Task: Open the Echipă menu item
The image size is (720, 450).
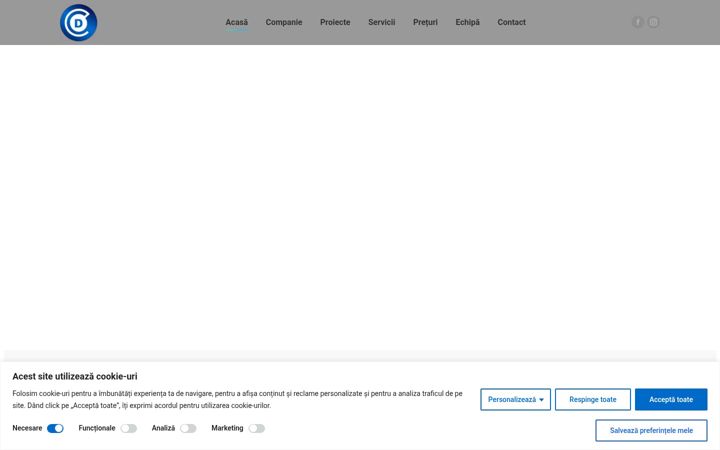Action: pos(467,22)
